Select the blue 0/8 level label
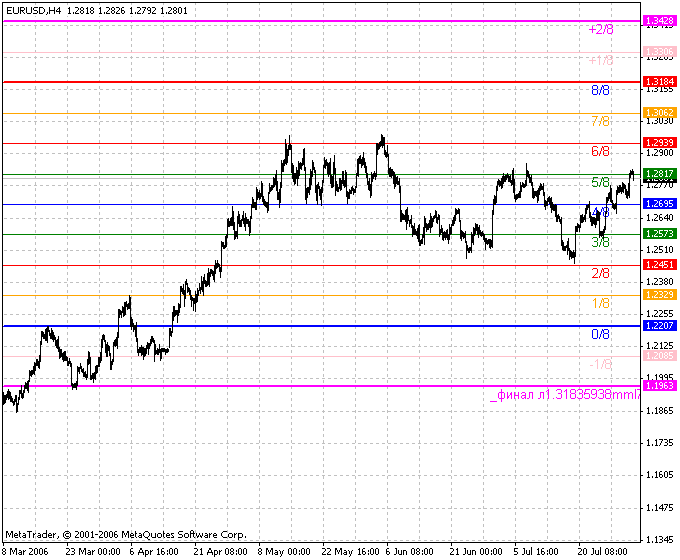Image resolution: width=680 pixels, height=560 pixels. pyautogui.click(x=600, y=335)
